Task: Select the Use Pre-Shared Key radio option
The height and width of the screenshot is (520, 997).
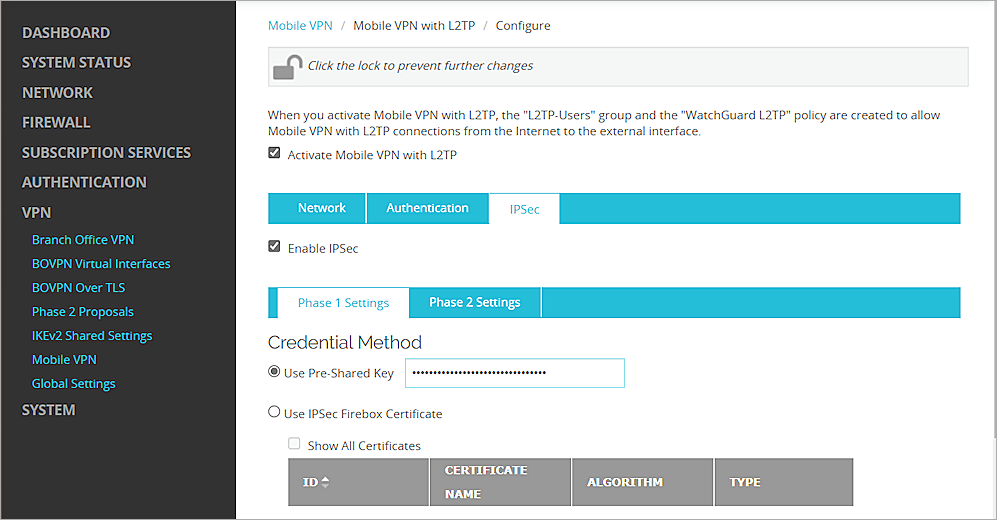Action: click(274, 372)
